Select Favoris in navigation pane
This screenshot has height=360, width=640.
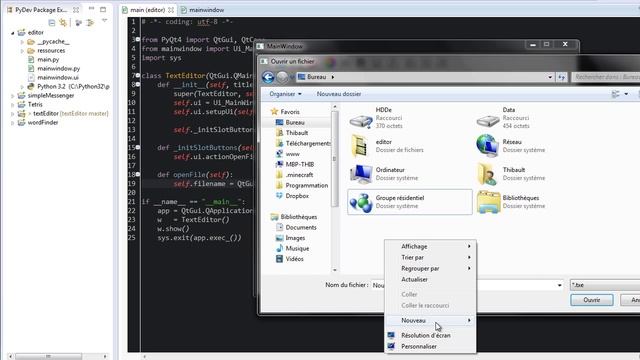tap(290, 112)
